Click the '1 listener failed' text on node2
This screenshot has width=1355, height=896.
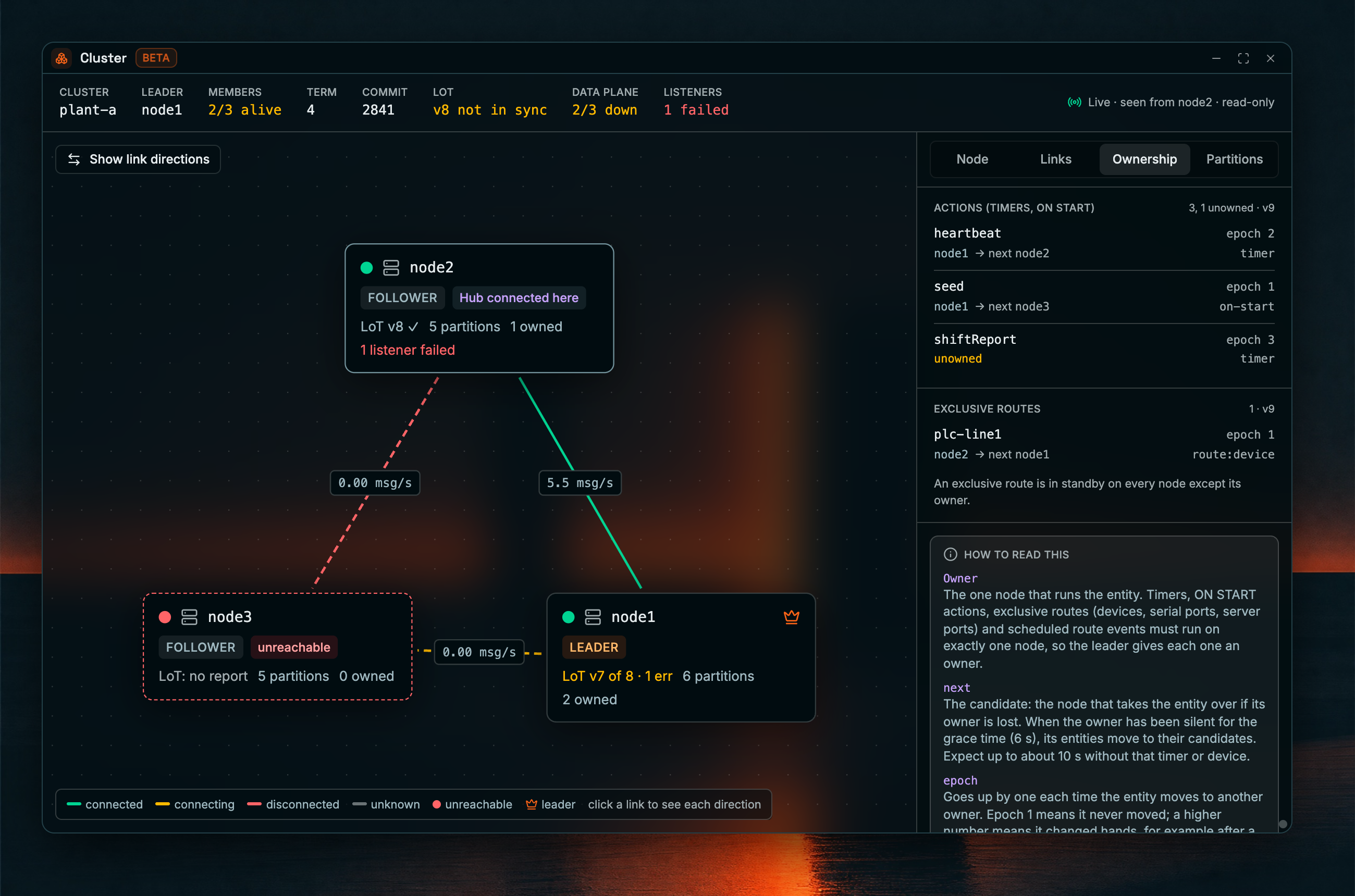tap(407, 350)
